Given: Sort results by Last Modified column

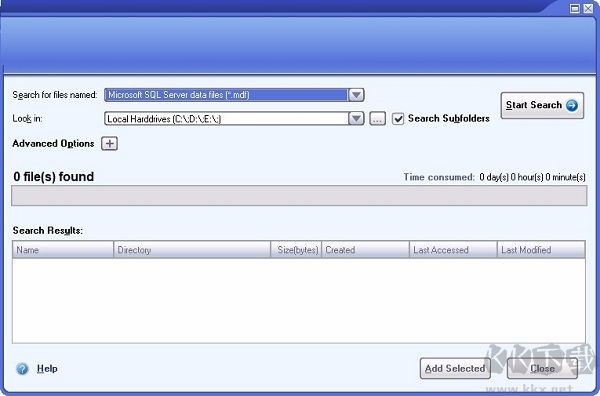Looking at the screenshot, I should point(541,250).
